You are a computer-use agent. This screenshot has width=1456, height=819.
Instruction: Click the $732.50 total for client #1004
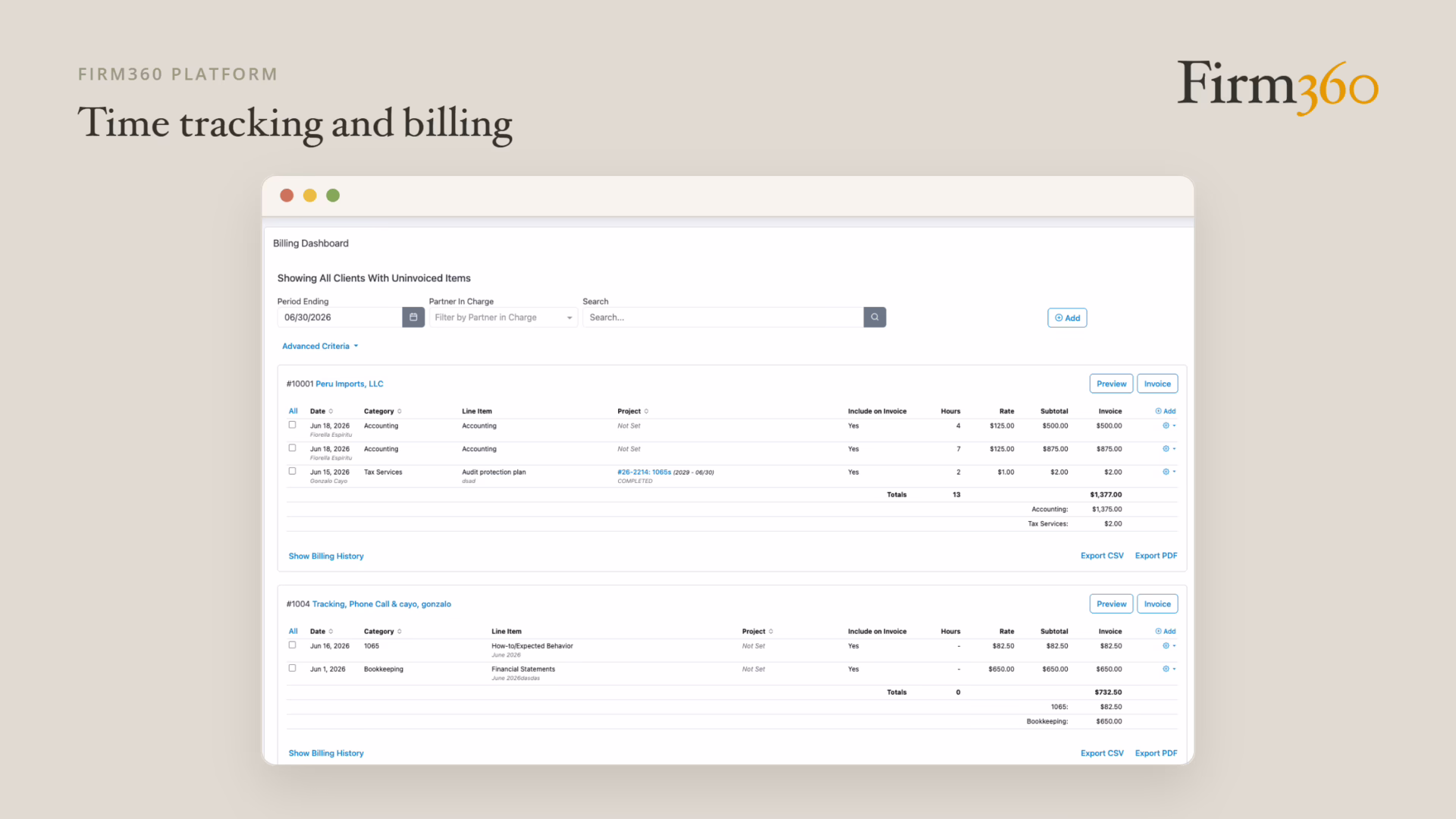[1108, 692]
